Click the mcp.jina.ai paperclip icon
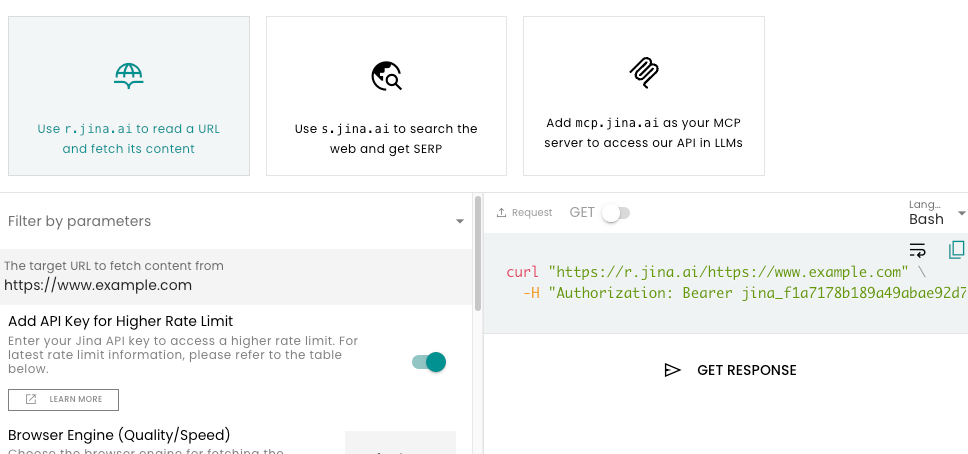968x454 pixels. [x=643, y=70]
